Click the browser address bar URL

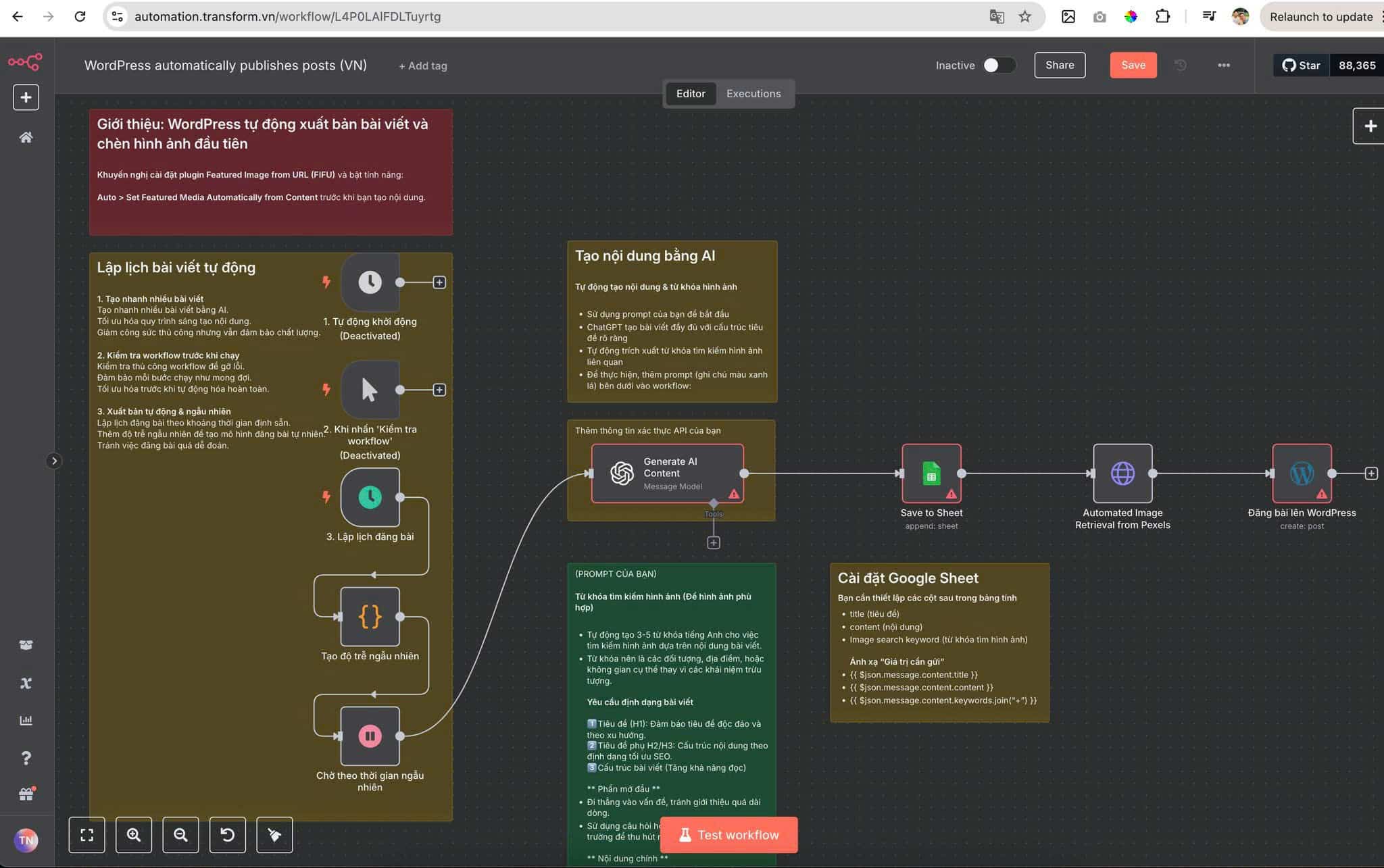point(287,16)
